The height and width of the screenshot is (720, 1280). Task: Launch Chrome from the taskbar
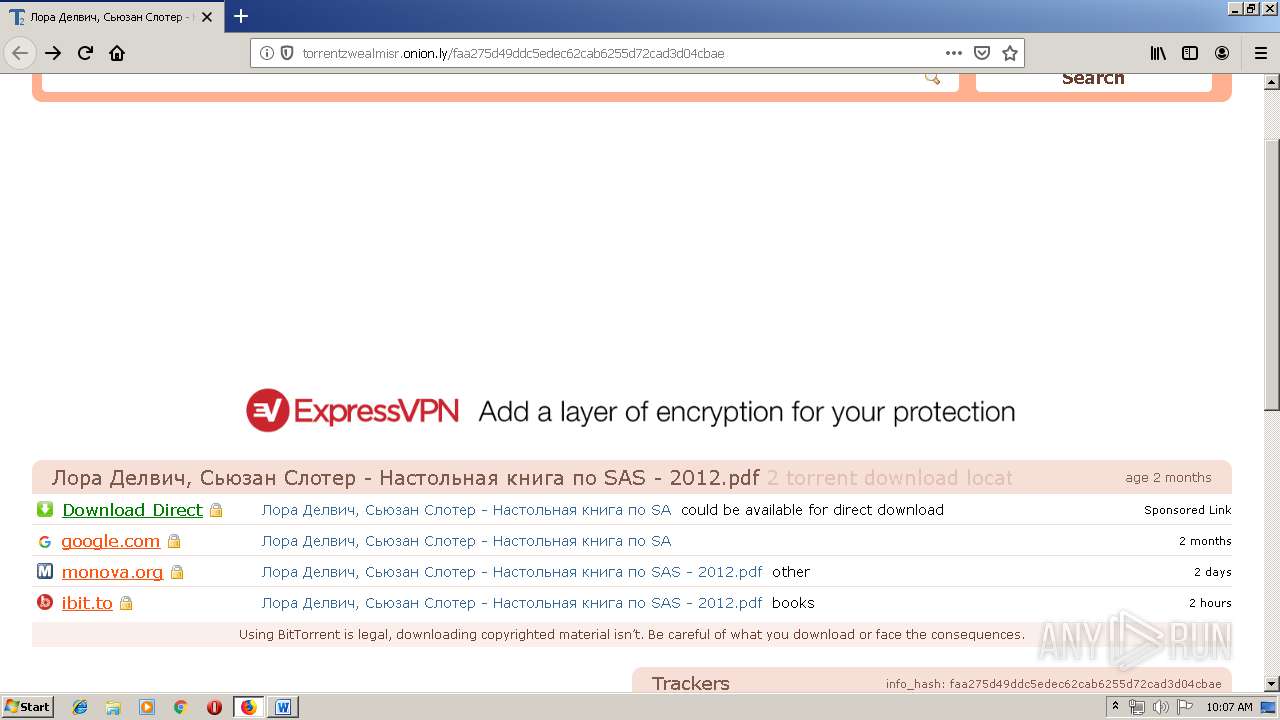(181, 707)
